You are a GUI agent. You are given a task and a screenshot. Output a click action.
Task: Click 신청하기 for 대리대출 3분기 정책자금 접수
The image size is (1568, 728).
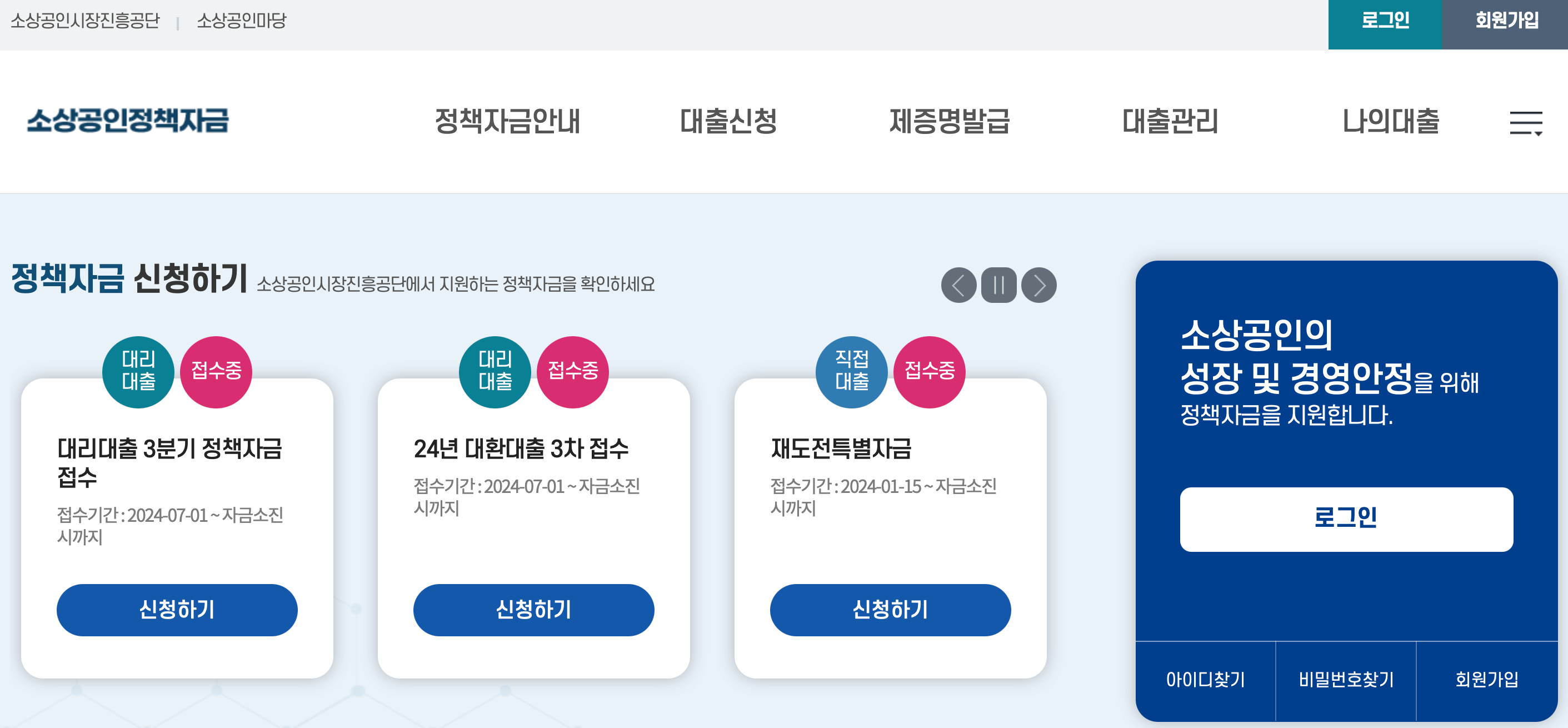(x=177, y=609)
